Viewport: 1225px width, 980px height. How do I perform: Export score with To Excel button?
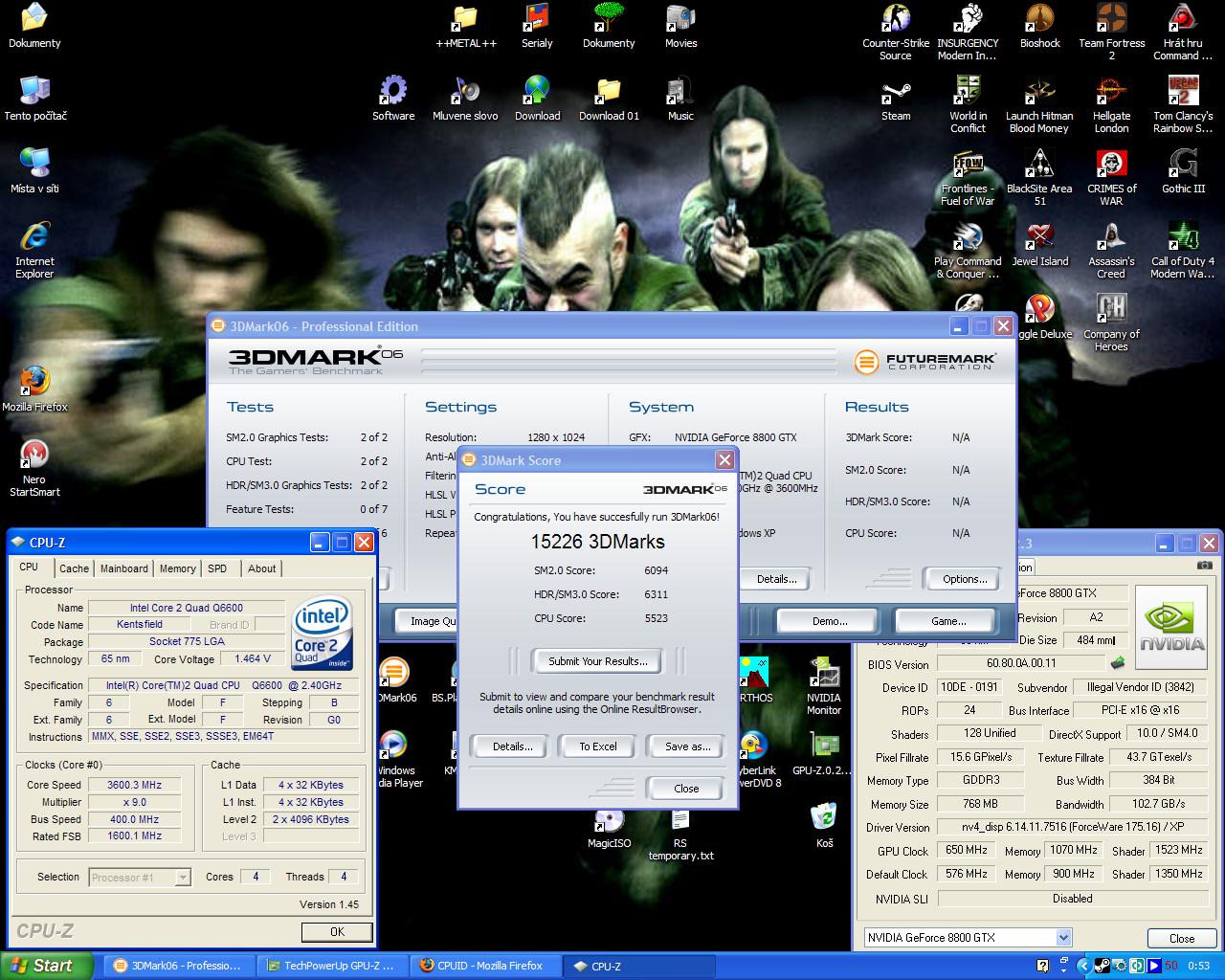[x=598, y=746]
